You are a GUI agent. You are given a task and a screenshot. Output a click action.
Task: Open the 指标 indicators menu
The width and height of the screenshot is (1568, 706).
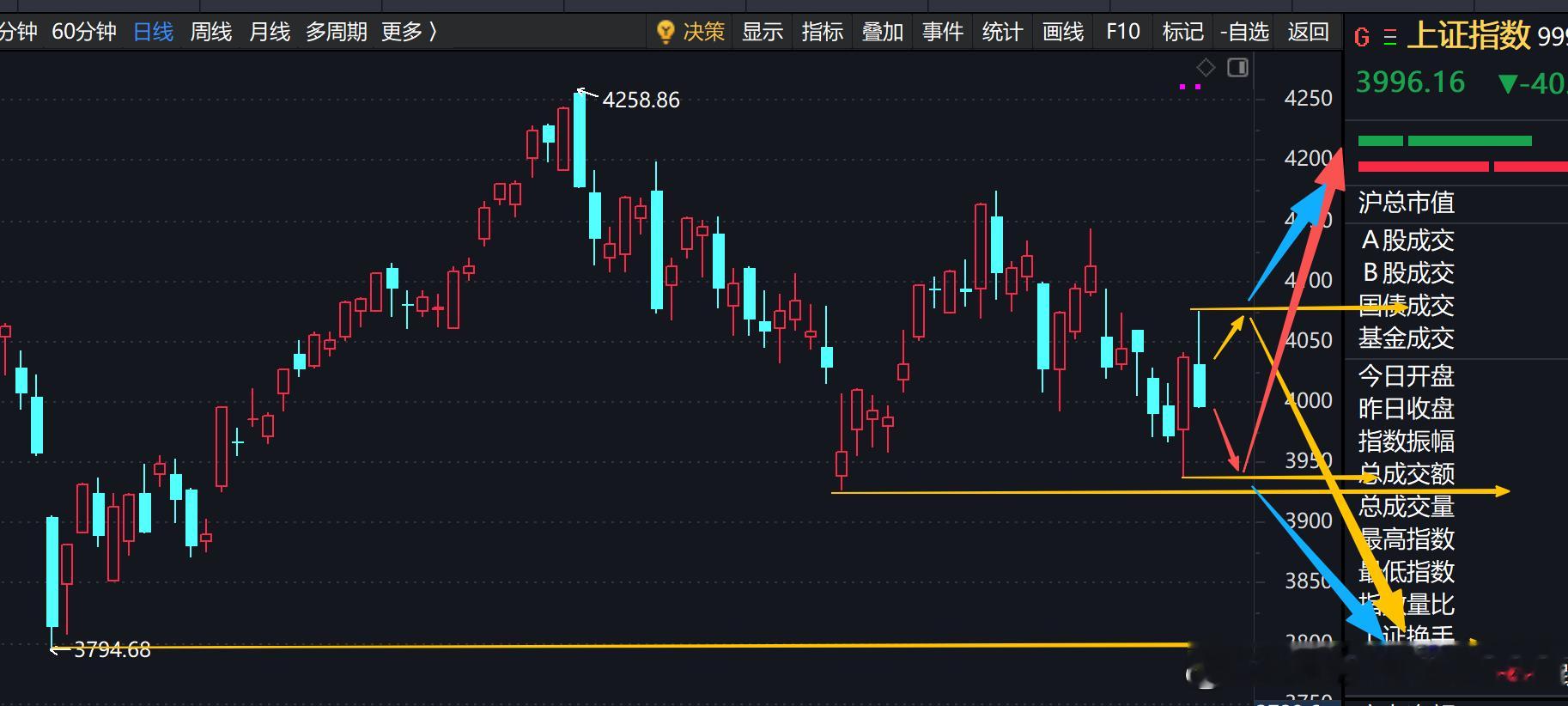click(823, 33)
